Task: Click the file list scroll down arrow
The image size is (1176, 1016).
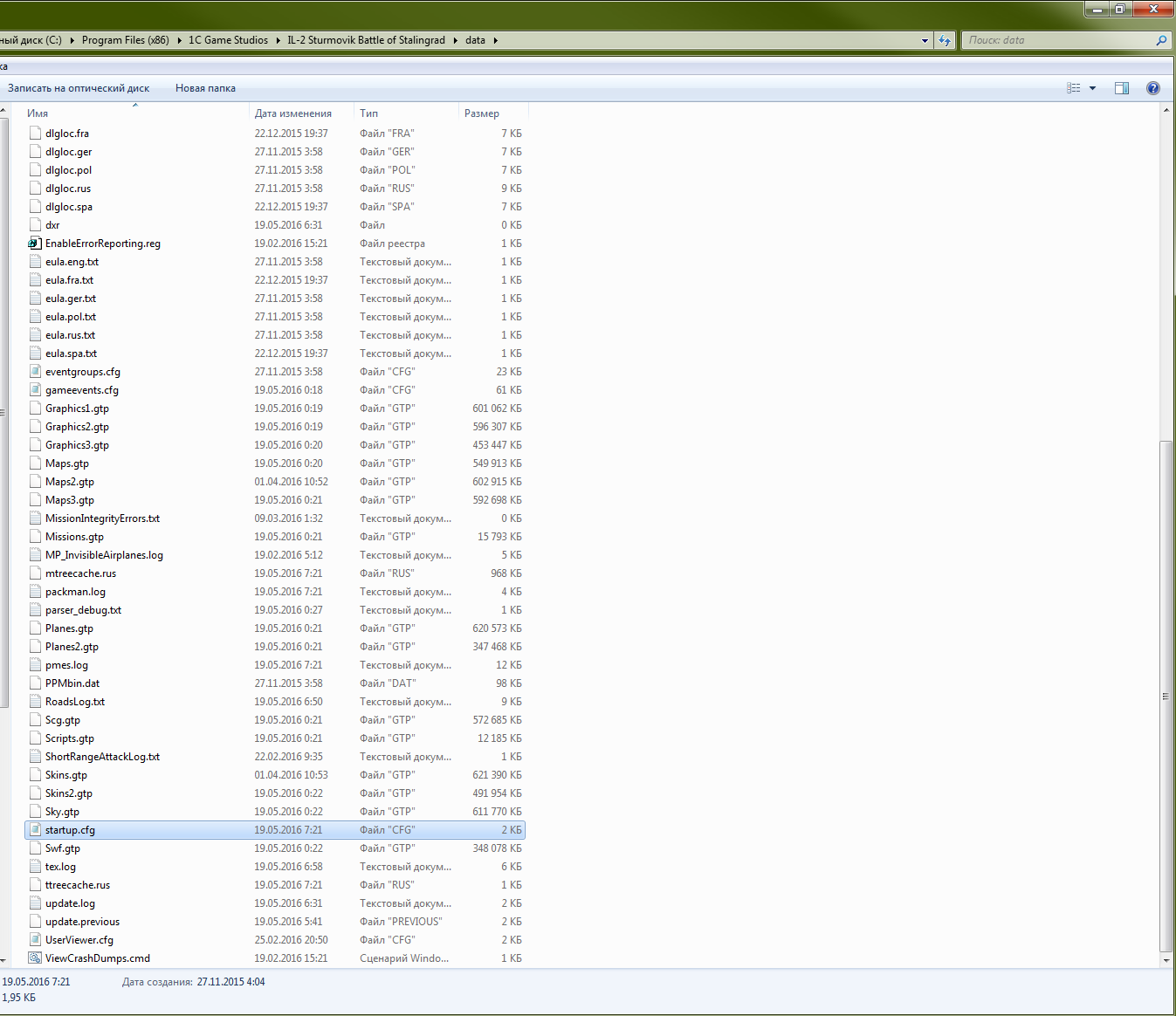Action: (x=1166, y=960)
